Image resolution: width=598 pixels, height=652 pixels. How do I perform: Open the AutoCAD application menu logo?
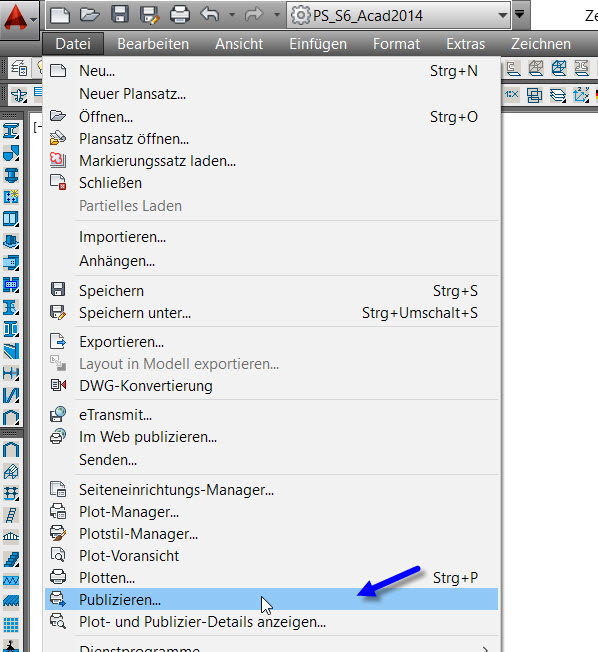[x=20, y=18]
